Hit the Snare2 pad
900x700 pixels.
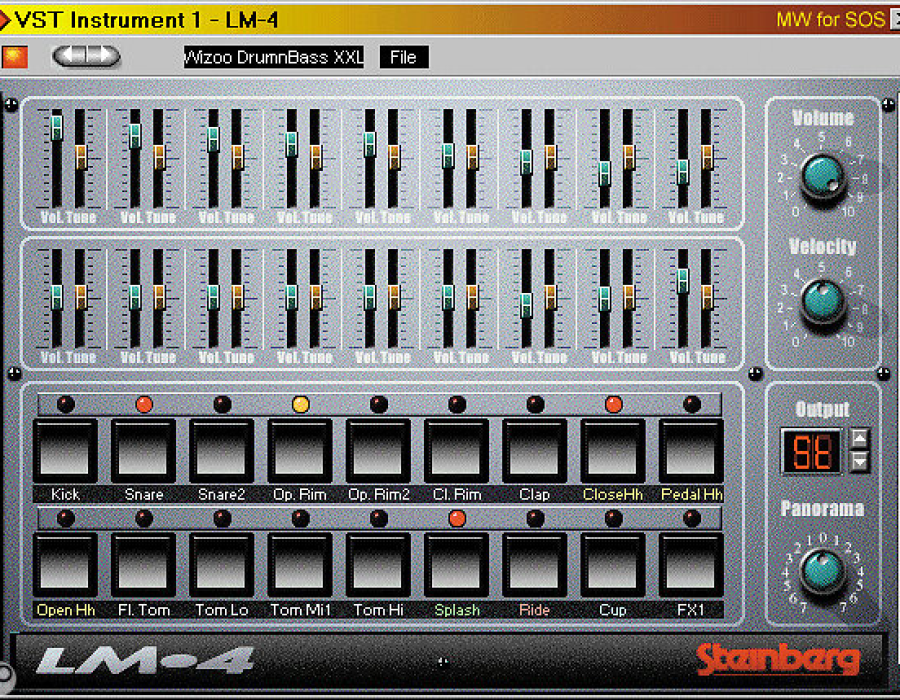tap(222, 450)
